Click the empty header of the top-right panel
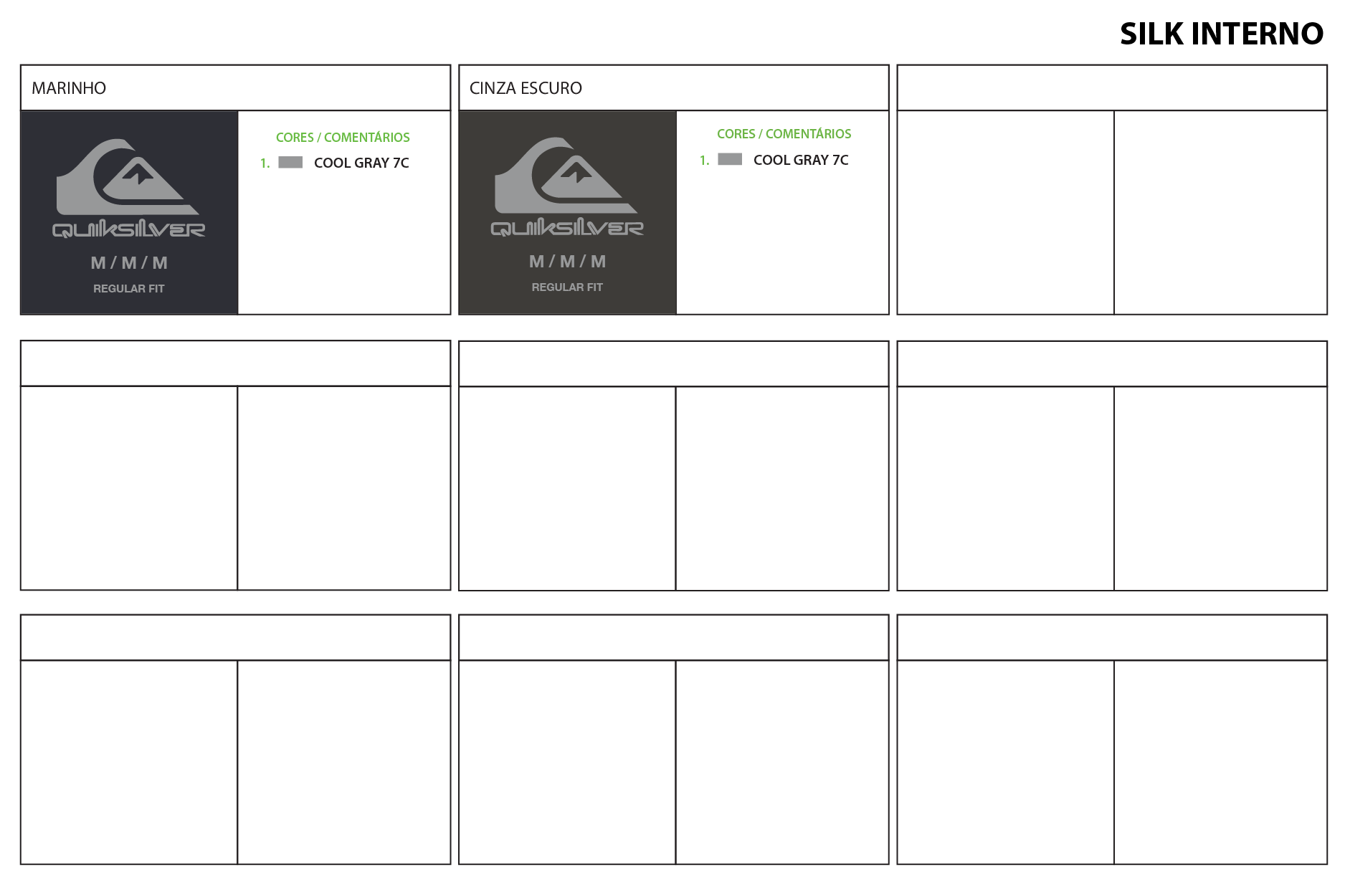 point(1111,88)
